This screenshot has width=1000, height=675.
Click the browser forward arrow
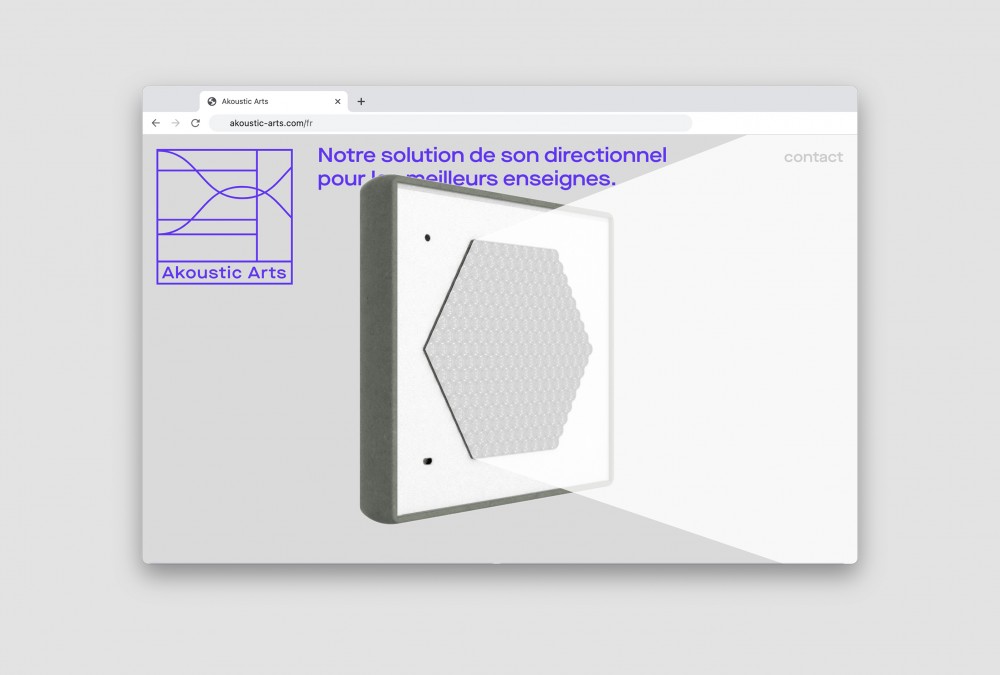click(x=175, y=123)
